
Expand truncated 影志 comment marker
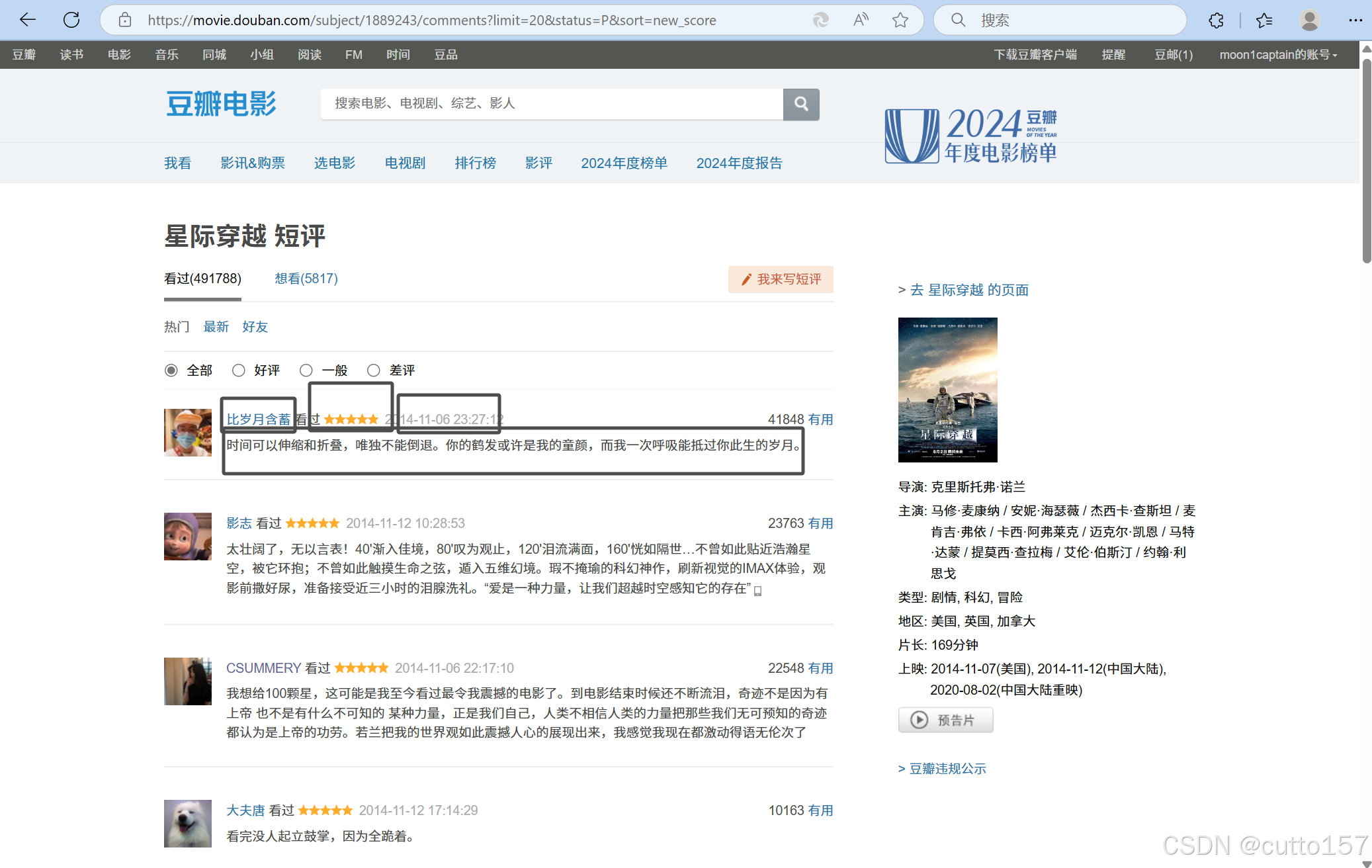758,591
